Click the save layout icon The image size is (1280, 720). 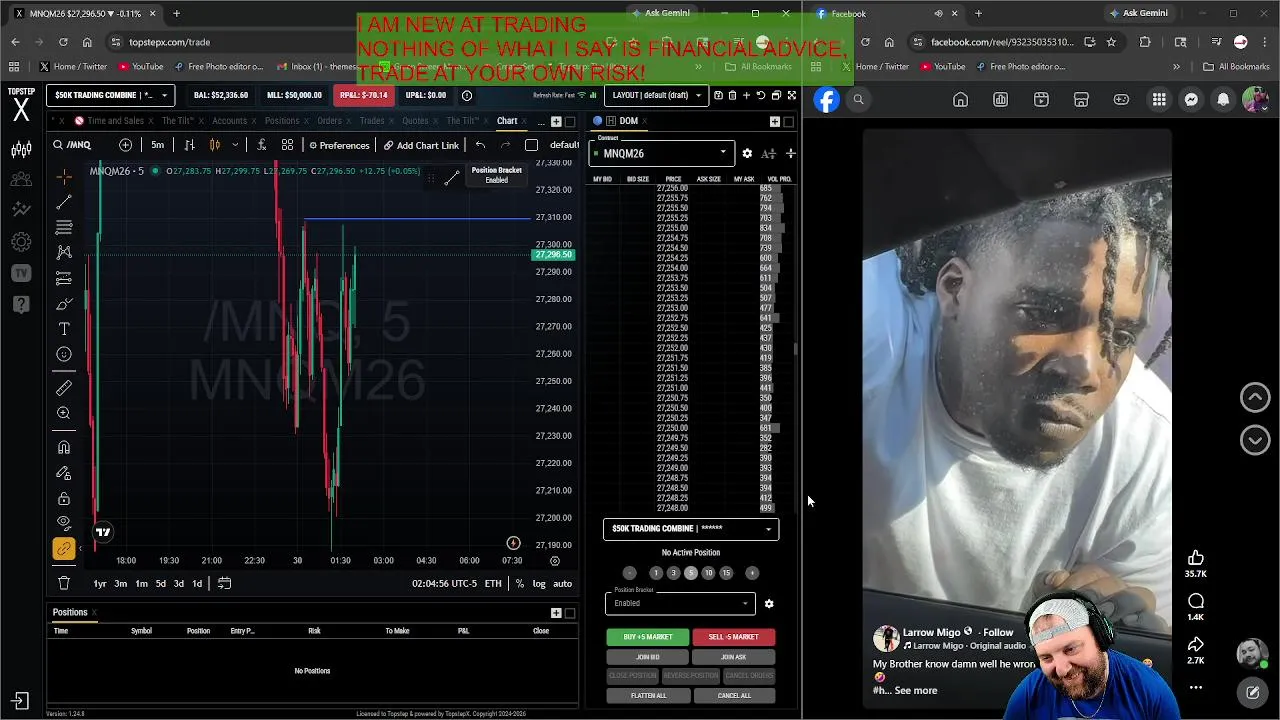(718, 95)
